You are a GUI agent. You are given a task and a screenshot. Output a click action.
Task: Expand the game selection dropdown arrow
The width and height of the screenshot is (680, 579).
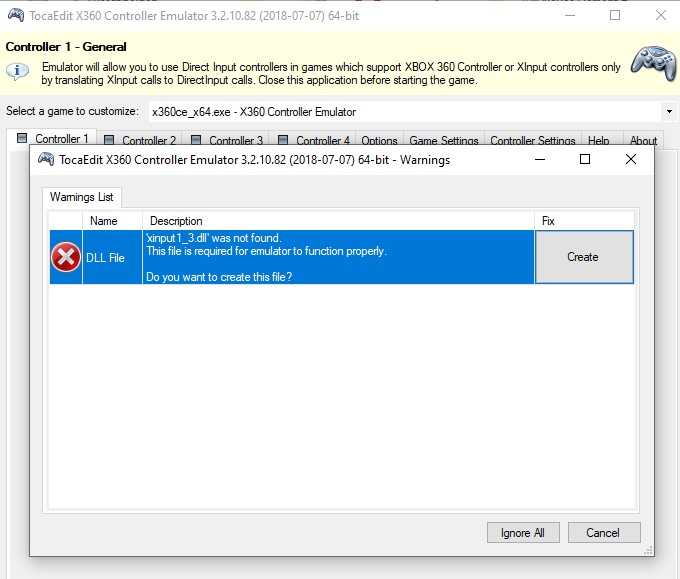coord(669,111)
